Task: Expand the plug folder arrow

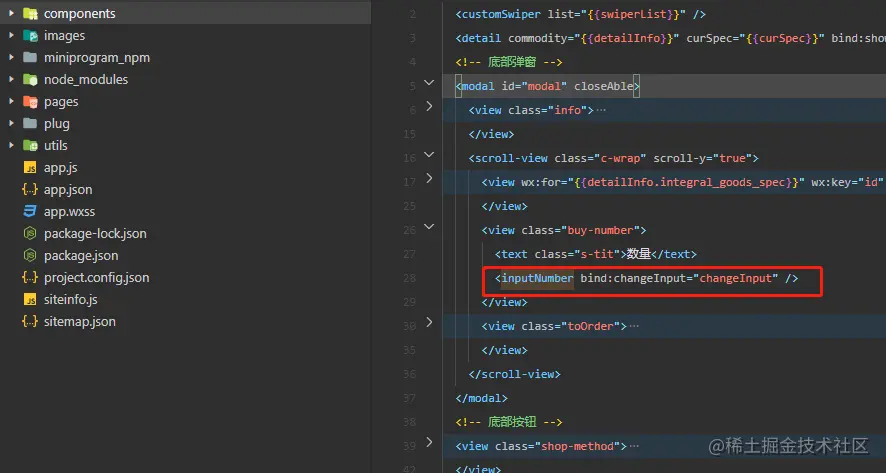Action: [11, 123]
